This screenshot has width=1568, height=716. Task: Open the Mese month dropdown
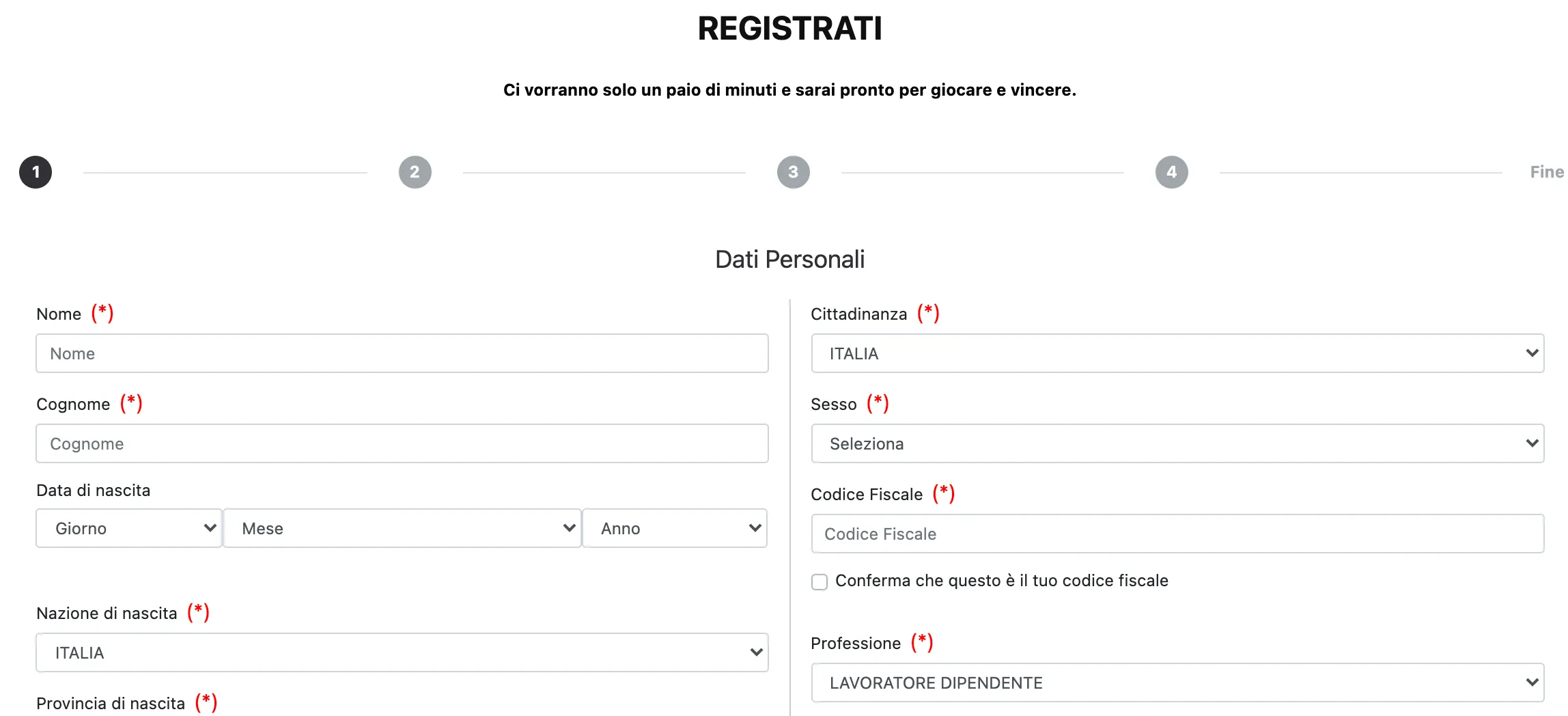click(402, 528)
